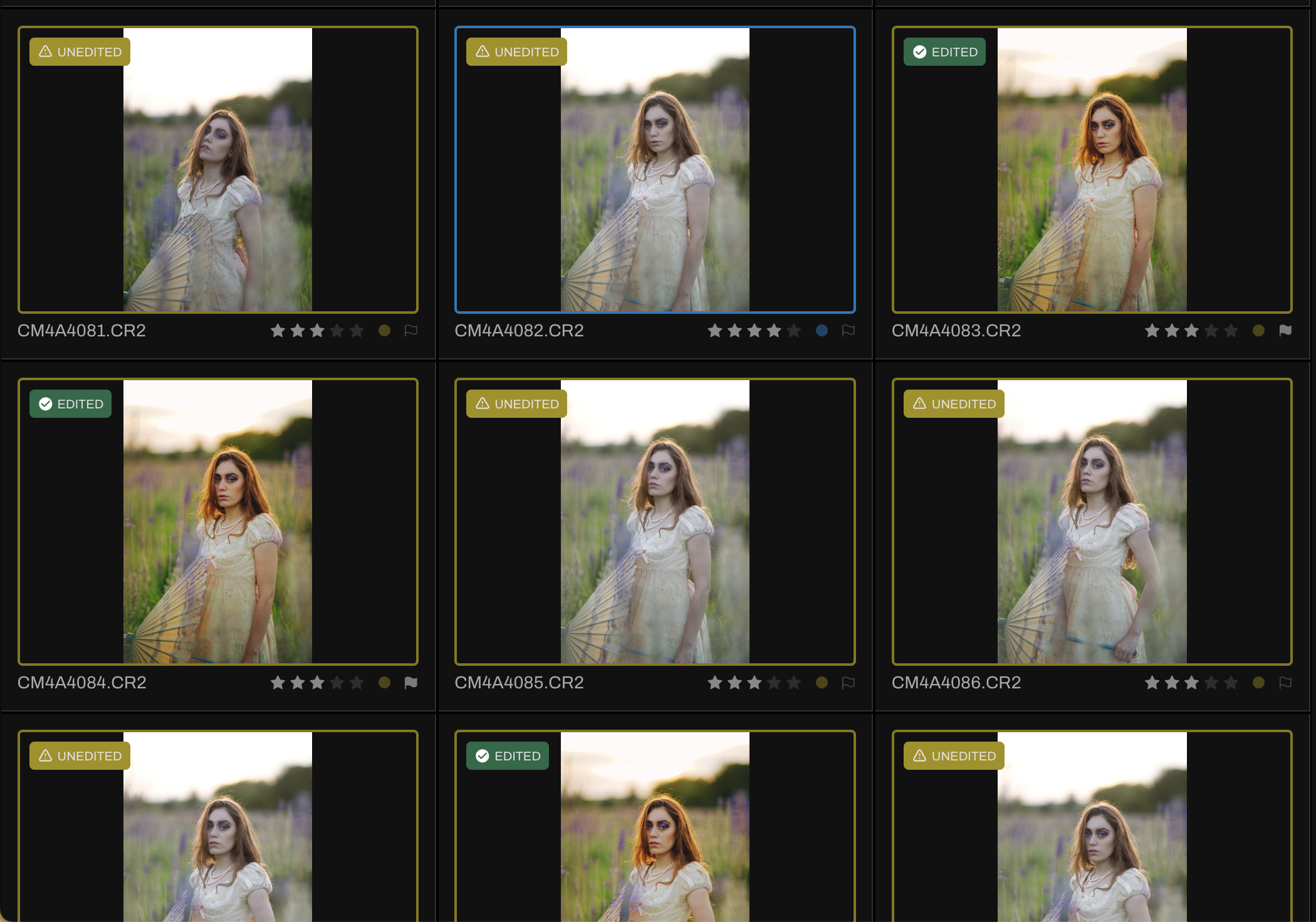The height and width of the screenshot is (922, 1316).
Task: Click the second star of CM4A4084.CR2
Action: [x=298, y=683]
